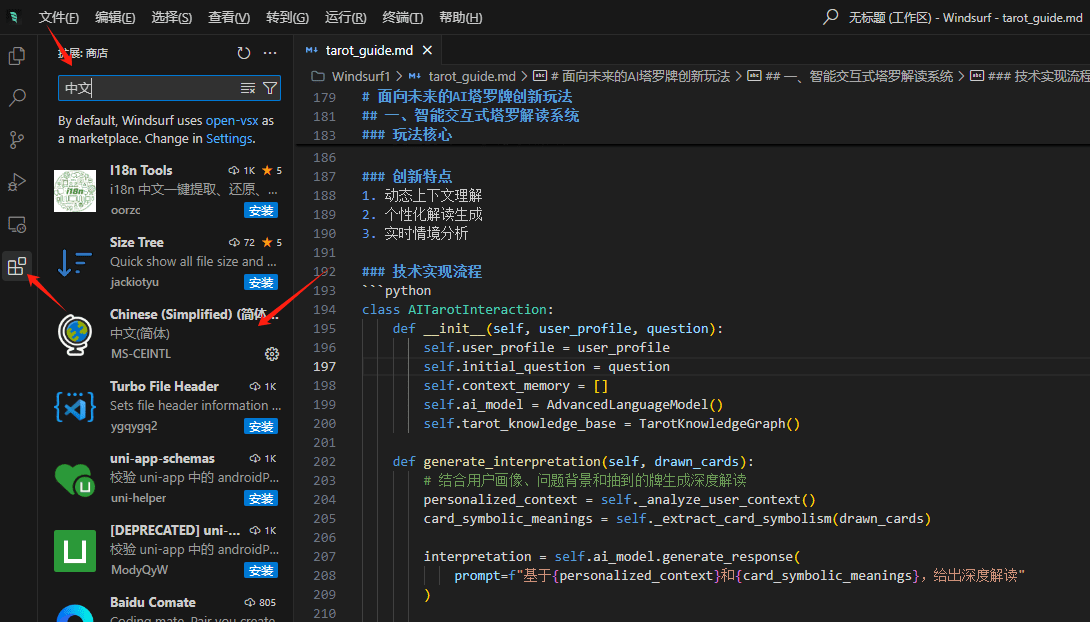Open the 运行 menu

[345, 17]
